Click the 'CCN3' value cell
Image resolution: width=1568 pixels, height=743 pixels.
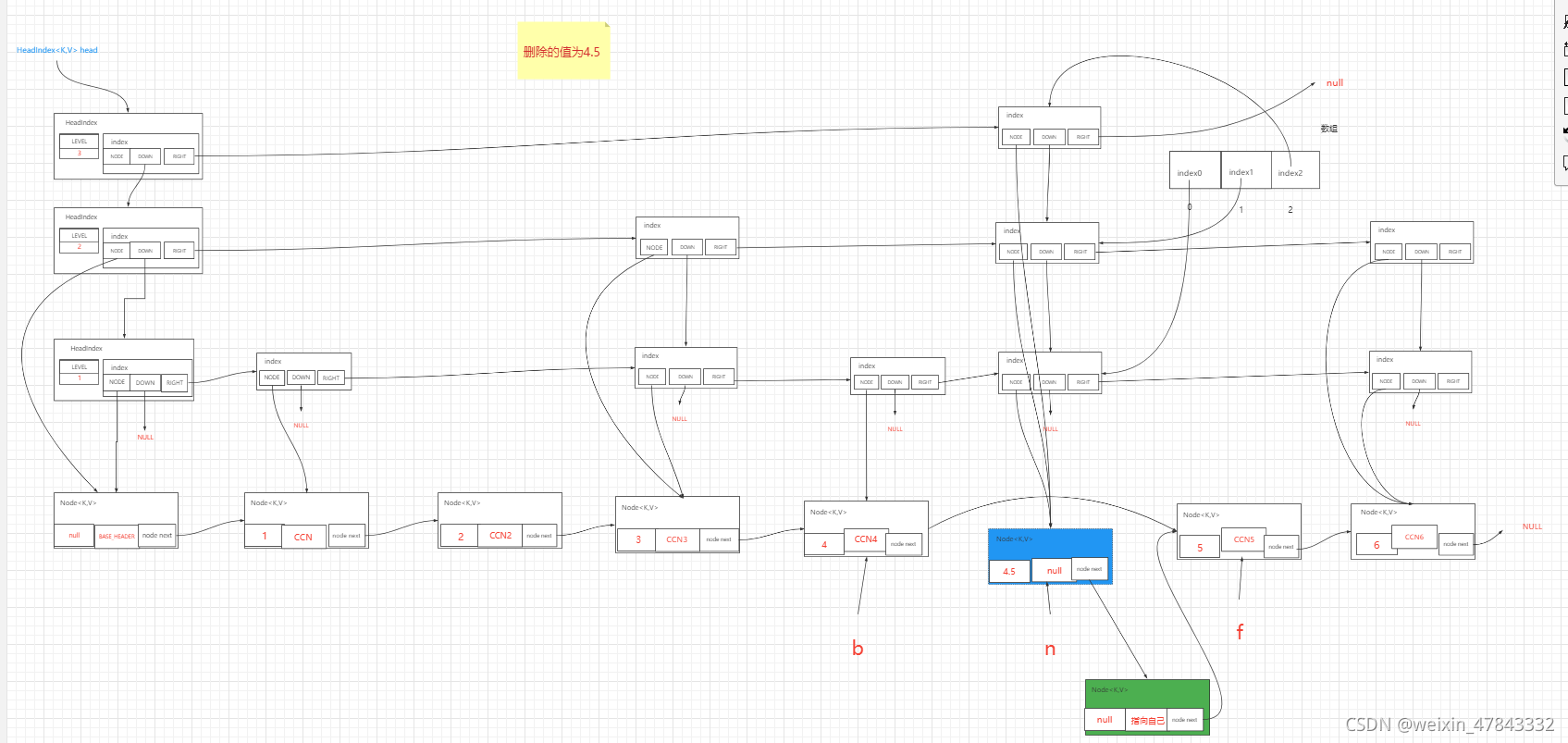pos(677,539)
